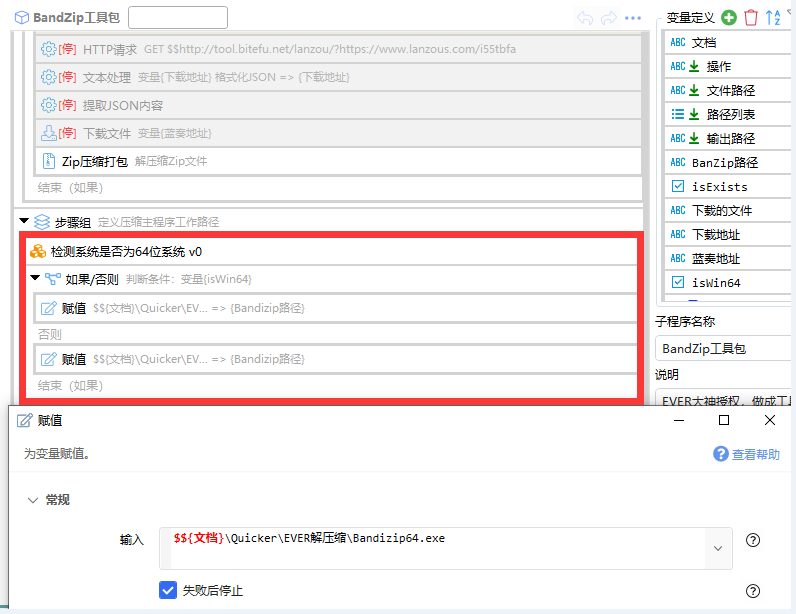796x614 pixels.
Task: Select the isExists variable
Action: tap(727, 186)
